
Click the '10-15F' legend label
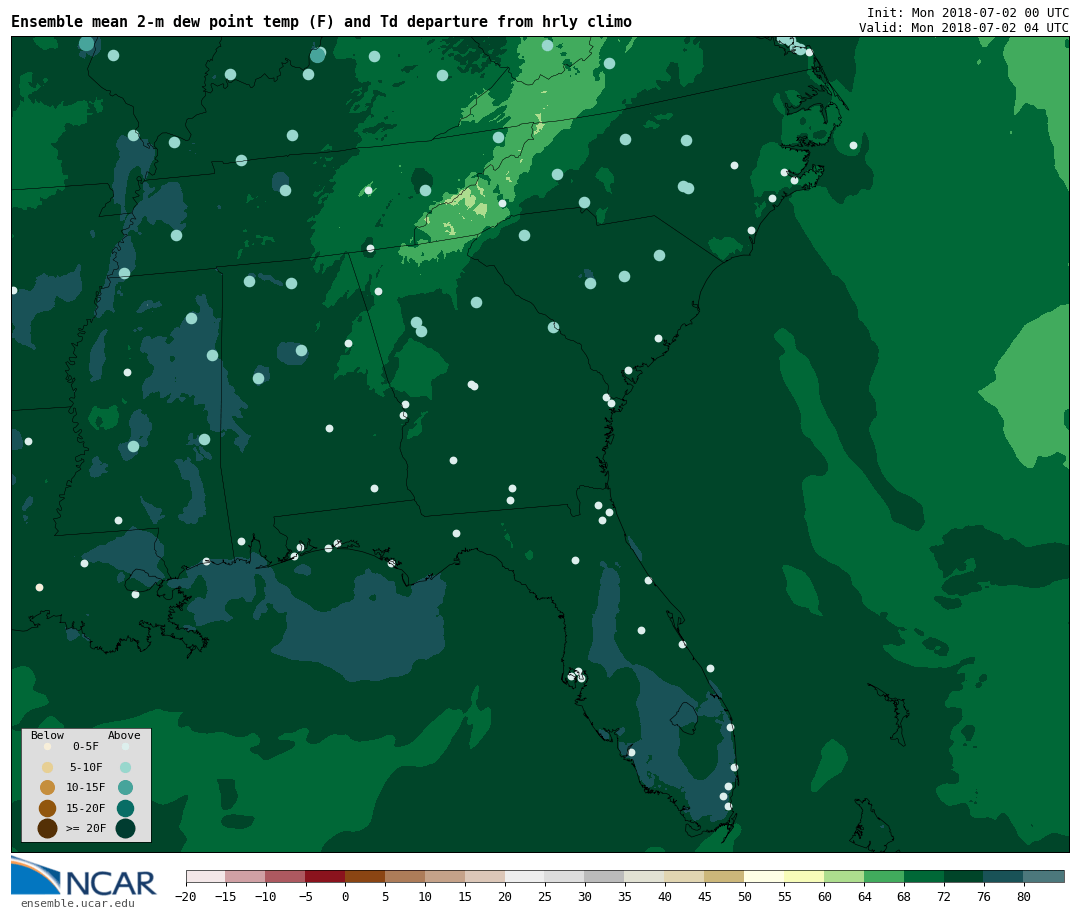click(x=86, y=787)
